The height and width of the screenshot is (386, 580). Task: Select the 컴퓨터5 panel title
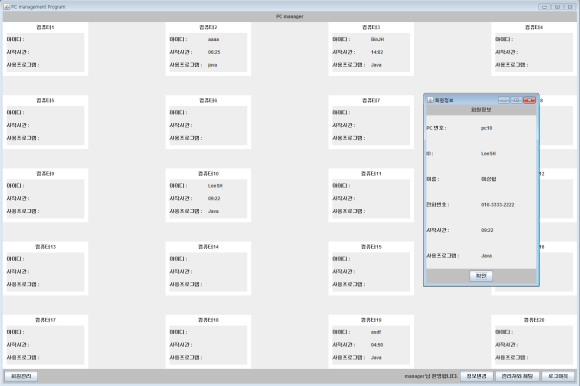(x=45, y=101)
